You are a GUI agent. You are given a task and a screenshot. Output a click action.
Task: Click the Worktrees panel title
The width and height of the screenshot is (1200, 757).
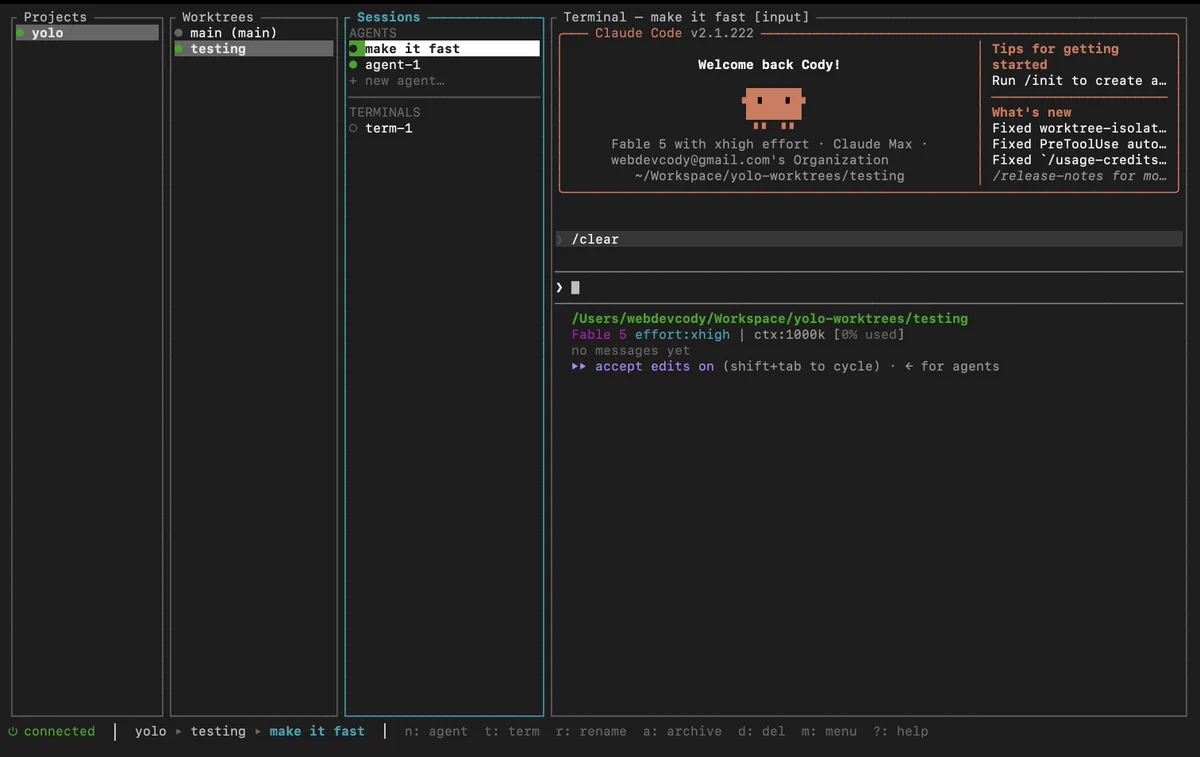[x=218, y=17]
